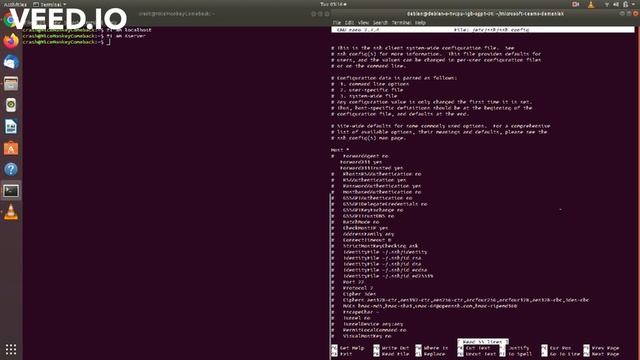Click the Where Is nano shortcut
Screen dimensions: 640x360
[432, 348]
